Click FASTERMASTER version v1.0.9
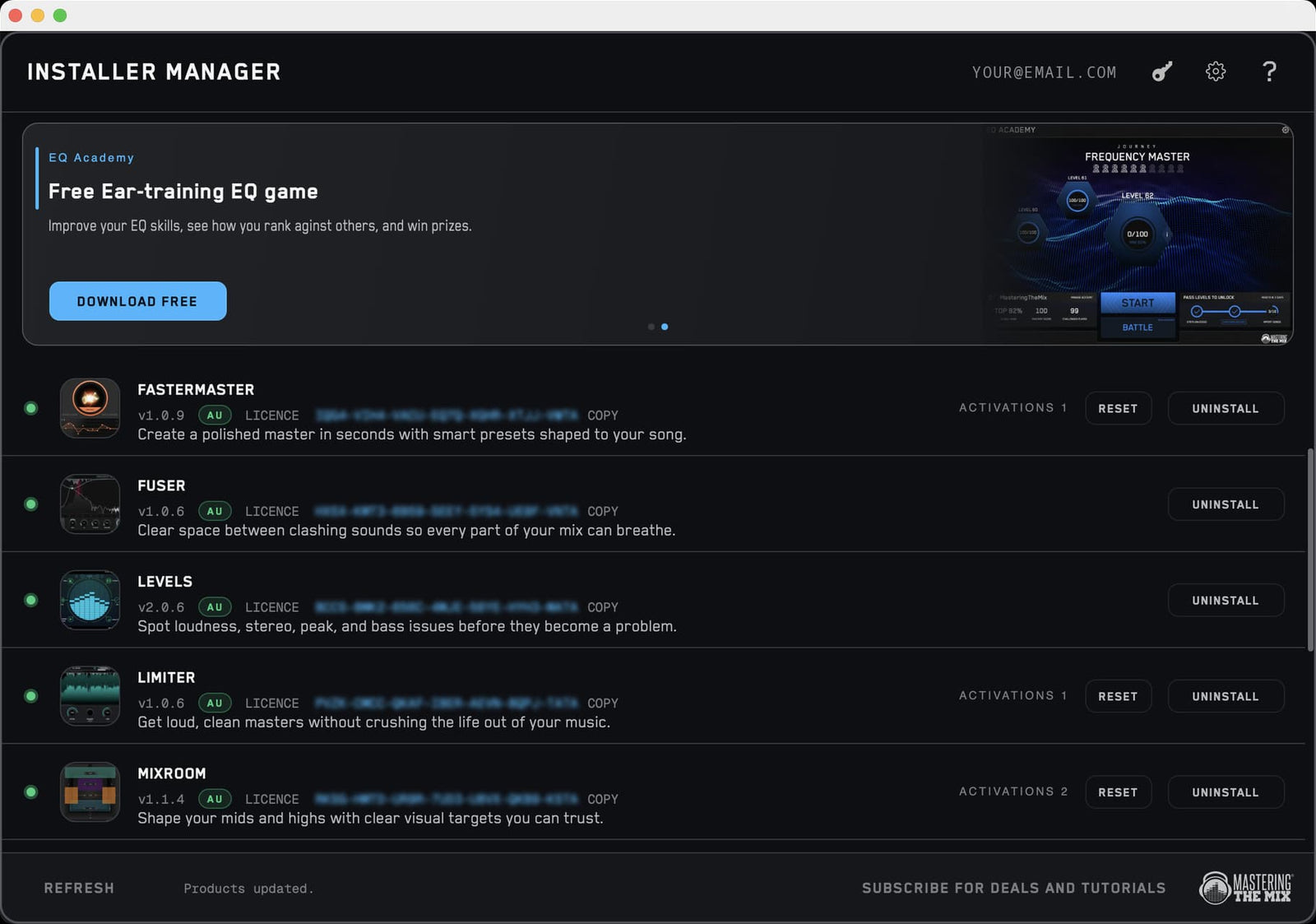1316x924 pixels. (161, 416)
